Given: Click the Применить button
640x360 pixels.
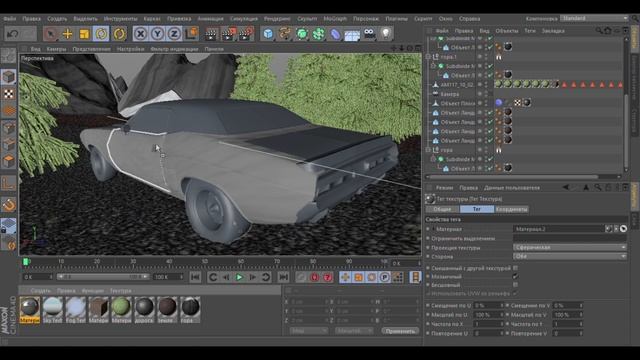Looking at the screenshot, I should (x=400, y=331).
